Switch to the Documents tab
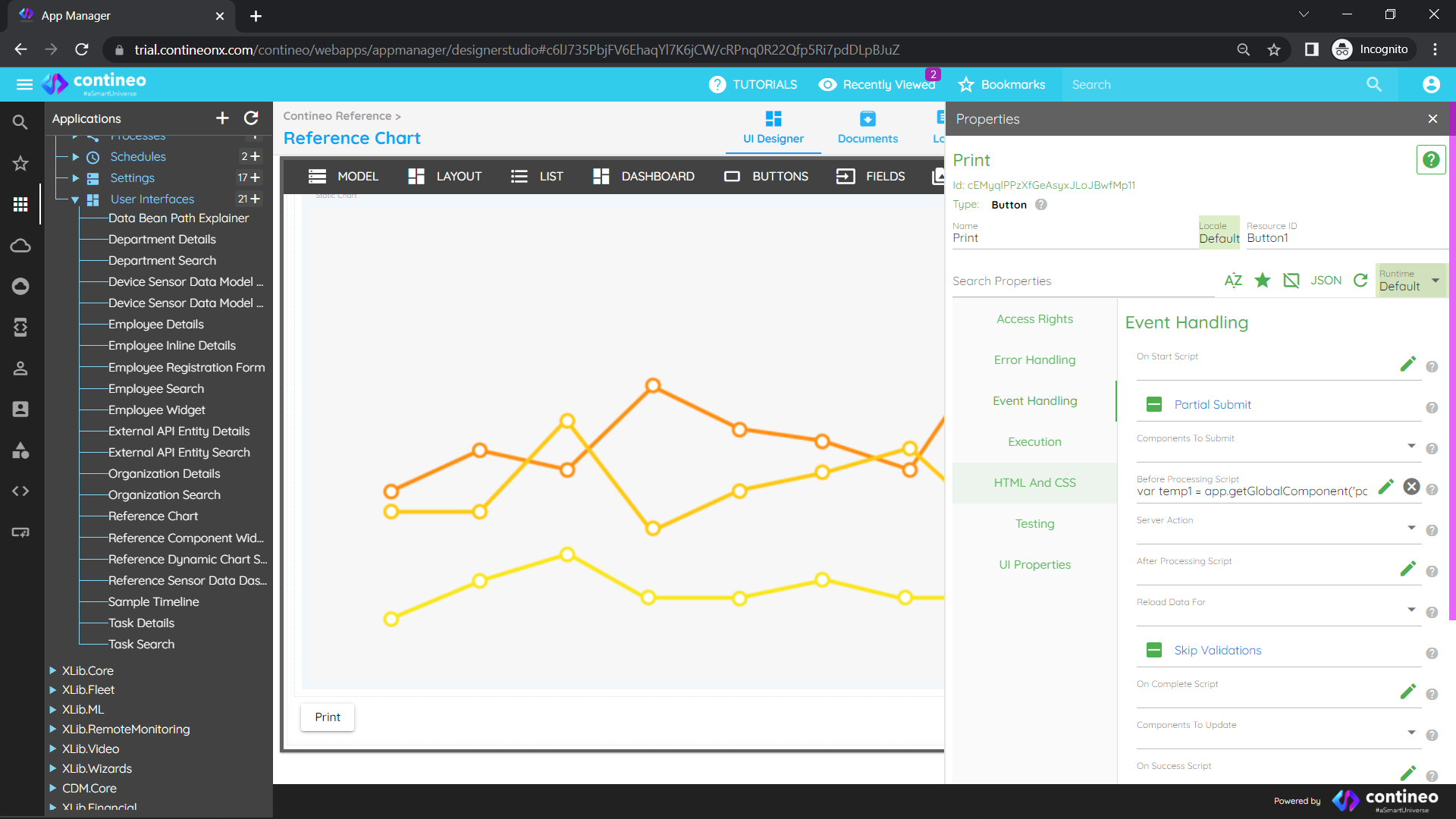This screenshot has width=1456, height=819. pyautogui.click(x=868, y=127)
